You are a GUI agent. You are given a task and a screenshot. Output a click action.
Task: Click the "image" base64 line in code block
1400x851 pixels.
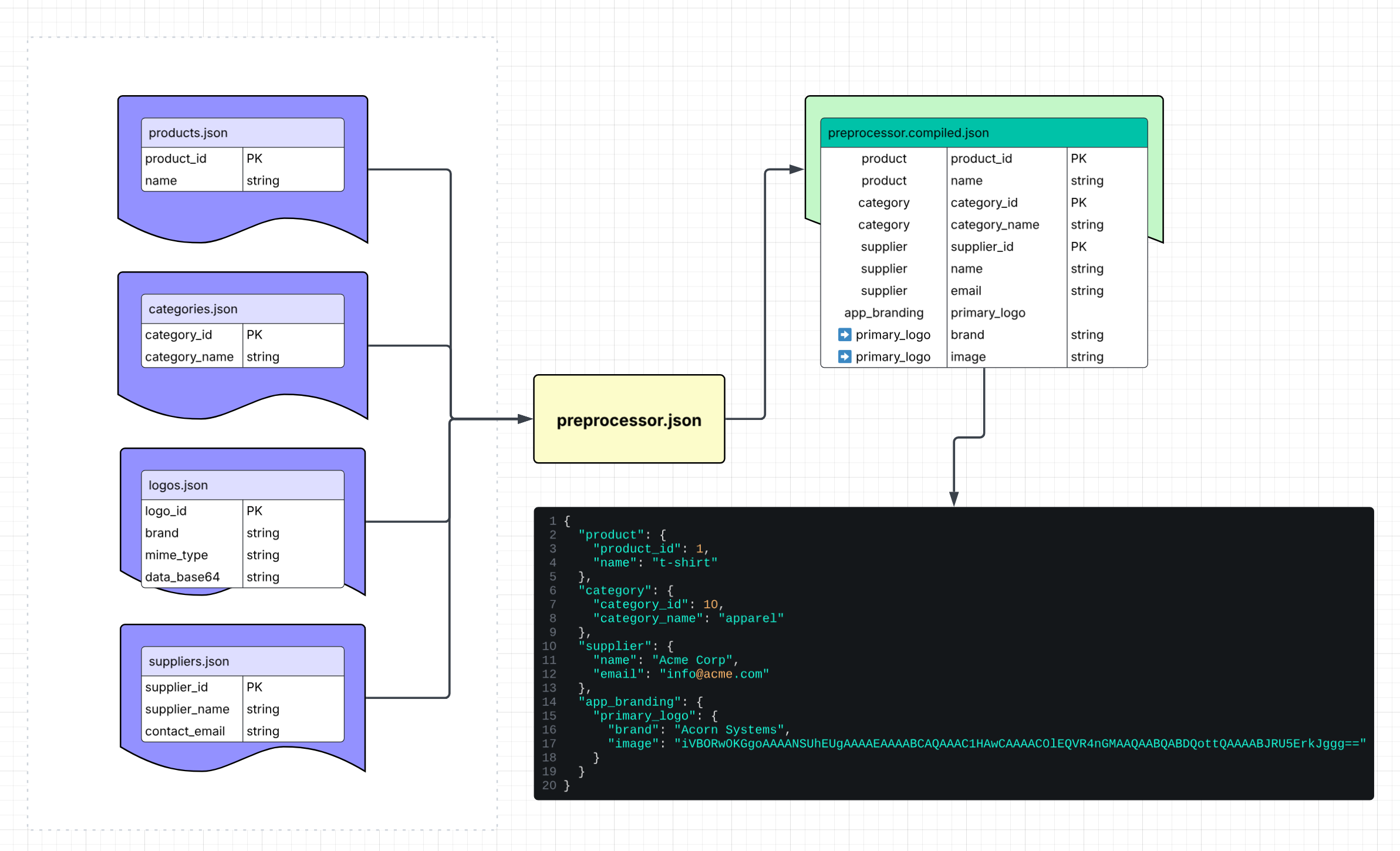click(x=986, y=744)
